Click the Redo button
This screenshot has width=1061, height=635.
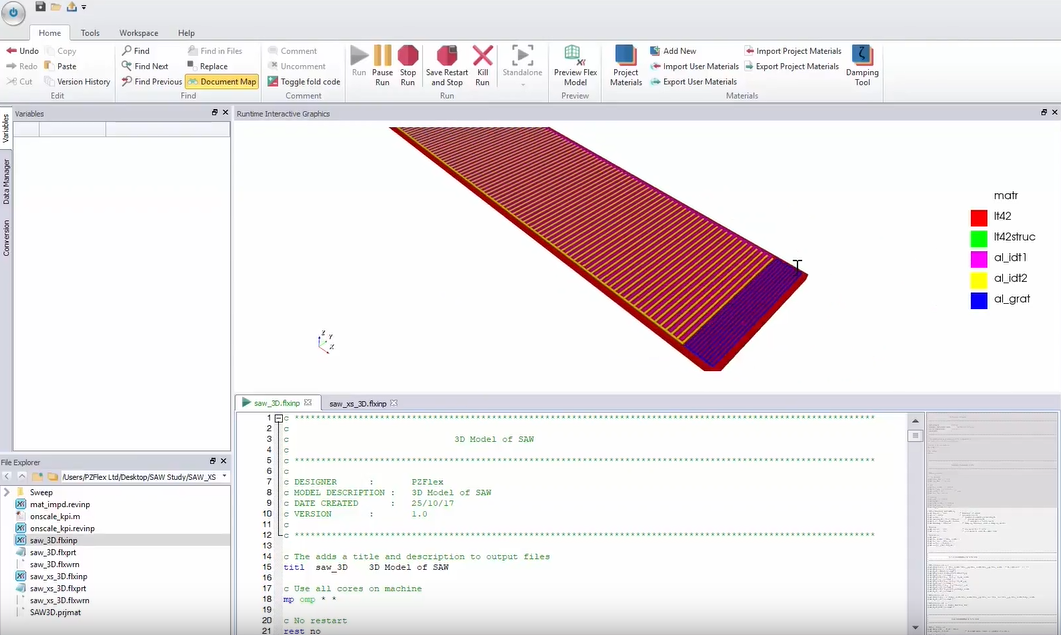(x=22, y=66)
